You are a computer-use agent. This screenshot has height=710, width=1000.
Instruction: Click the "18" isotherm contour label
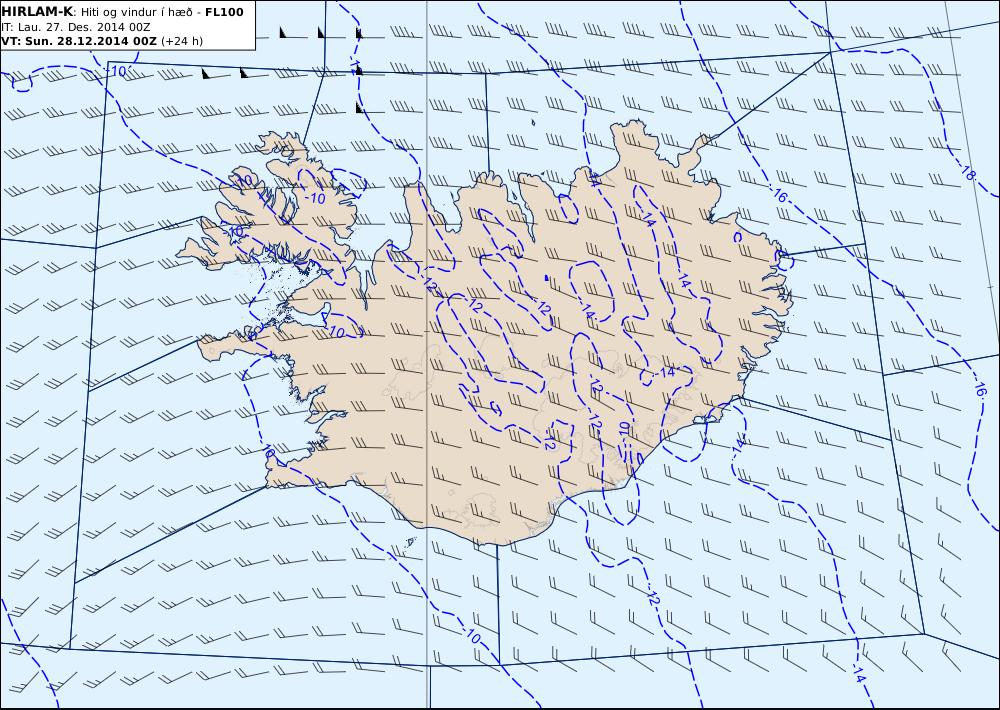click(968, 173)
